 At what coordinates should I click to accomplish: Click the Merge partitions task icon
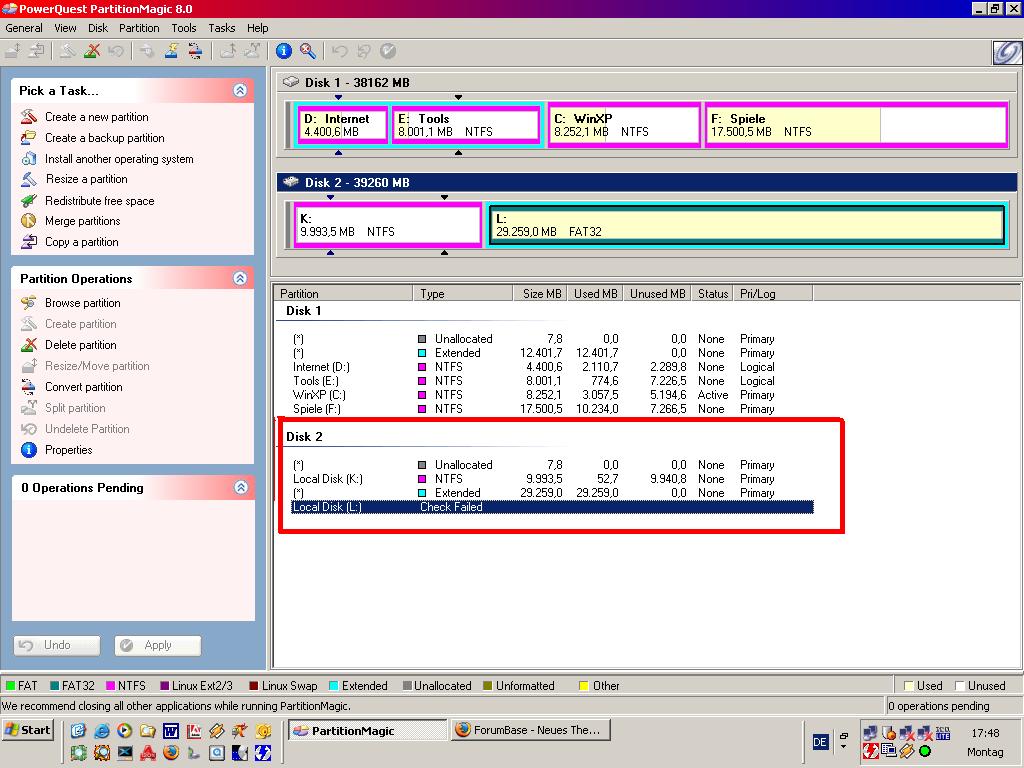pyautogui.click(x=29, y=221)
